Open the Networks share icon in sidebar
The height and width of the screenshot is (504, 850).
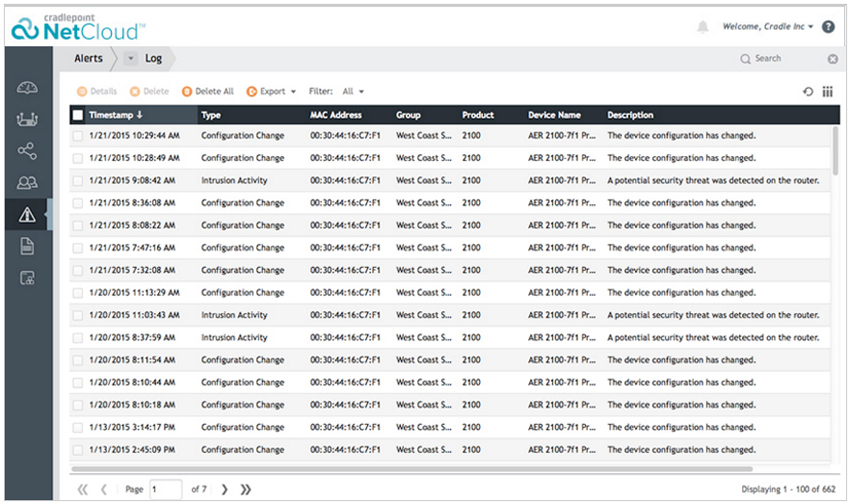click(27, 151)
